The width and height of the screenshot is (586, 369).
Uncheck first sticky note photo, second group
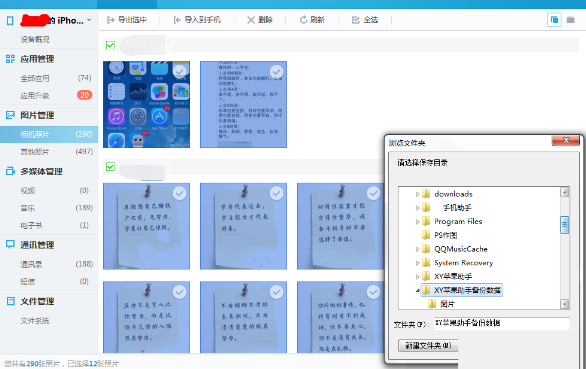[x=180, y=193]
